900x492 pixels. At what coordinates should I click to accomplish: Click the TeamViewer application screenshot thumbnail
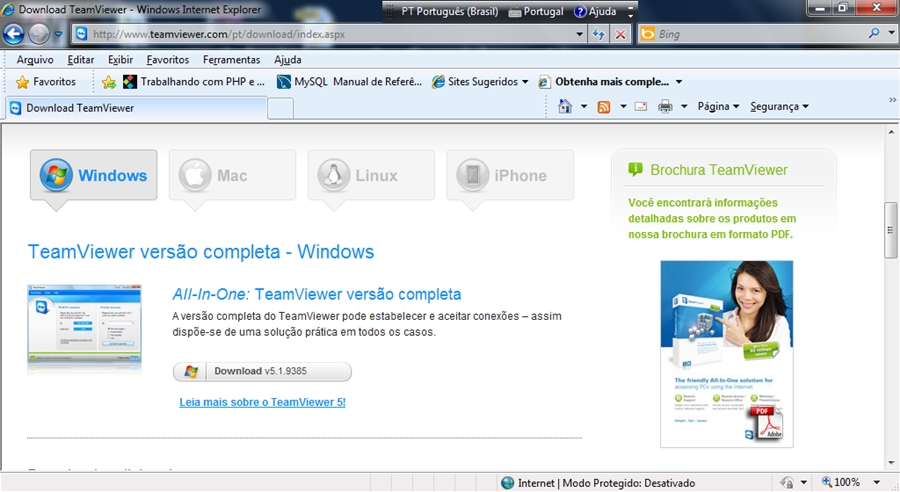pos(84,324)
